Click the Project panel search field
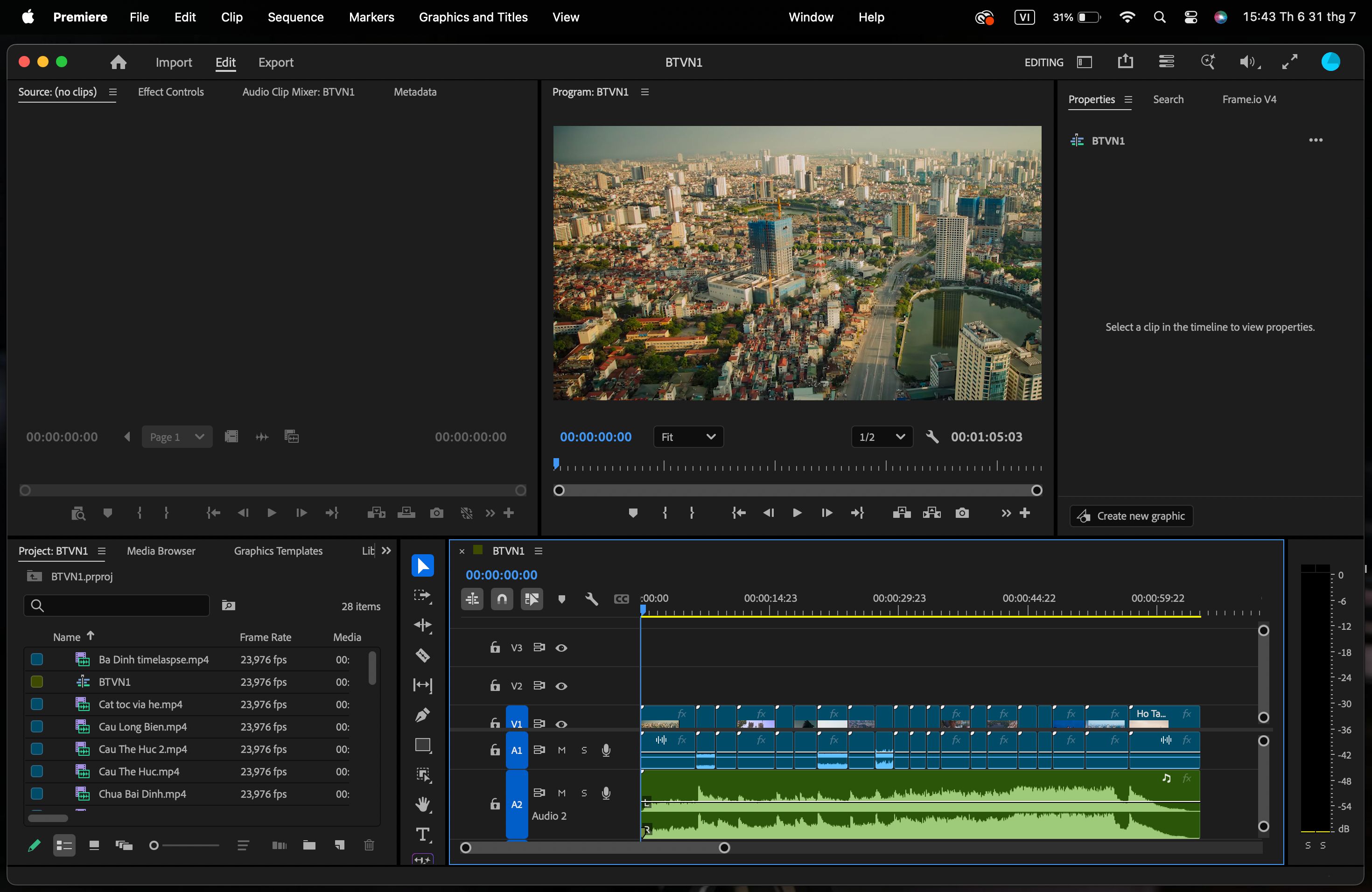The width and height of the screenshot is (1372, 892). (x=116, y=606)
